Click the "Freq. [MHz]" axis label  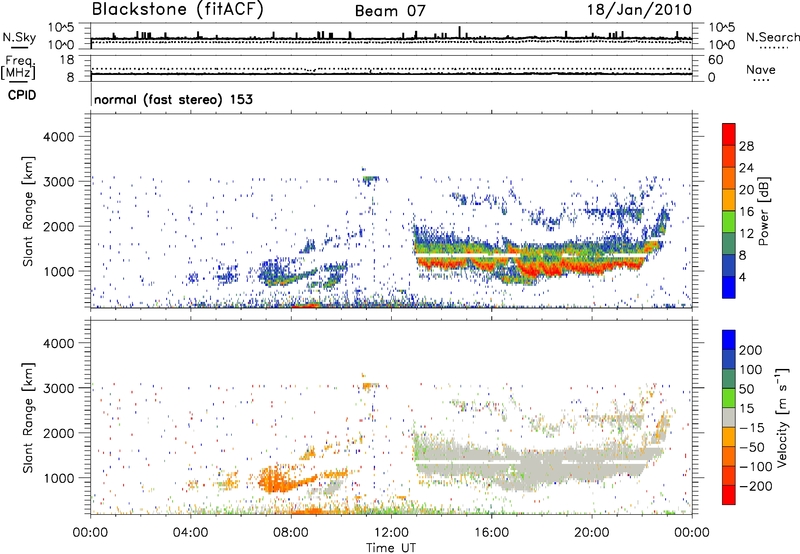(x=18, y=67)
